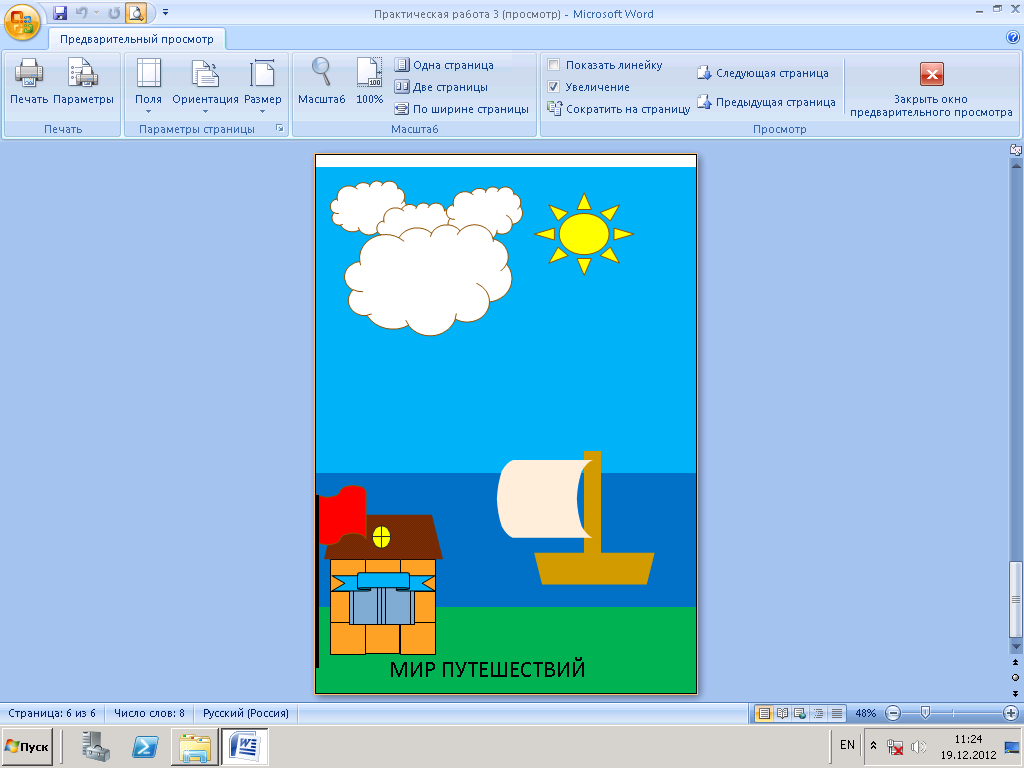Select the Предварительный просмотр tab
This screenshot has width=1024, height=768.
click(x=136, y=39)
